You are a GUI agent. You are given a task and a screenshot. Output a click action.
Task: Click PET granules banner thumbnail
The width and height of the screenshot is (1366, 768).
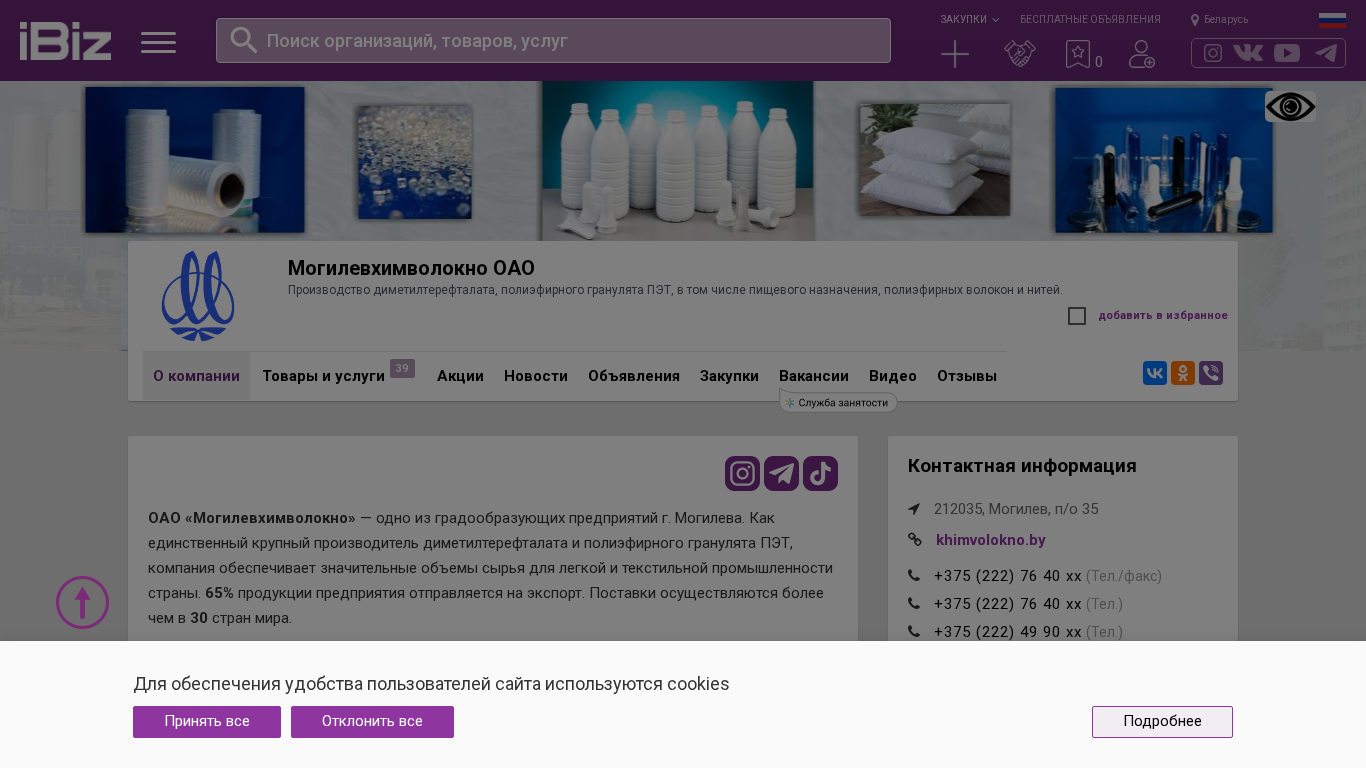pyautogui.click(x=415, y=162)
